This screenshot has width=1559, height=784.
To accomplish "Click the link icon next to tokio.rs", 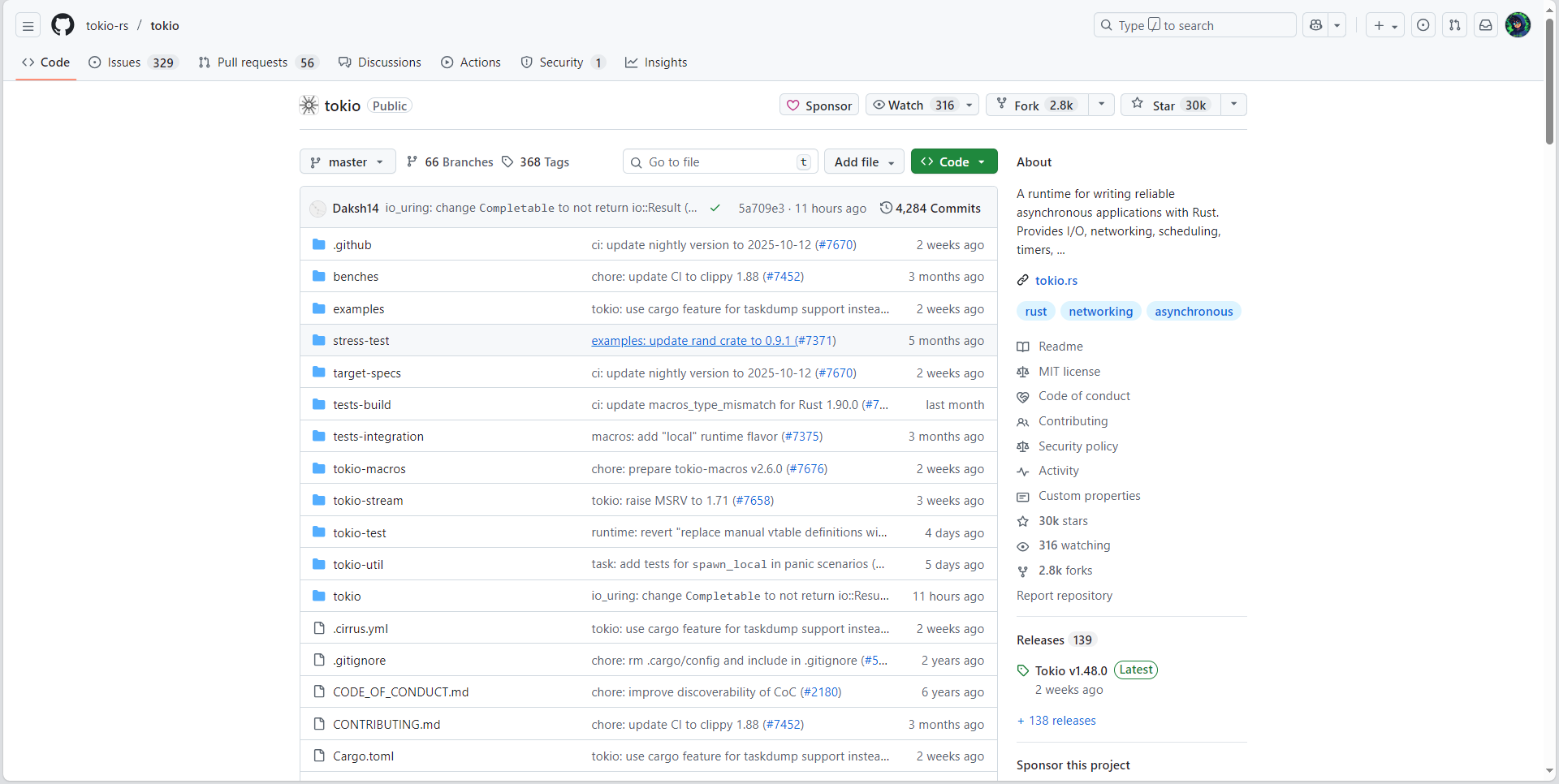I will tap(1023, 281).
